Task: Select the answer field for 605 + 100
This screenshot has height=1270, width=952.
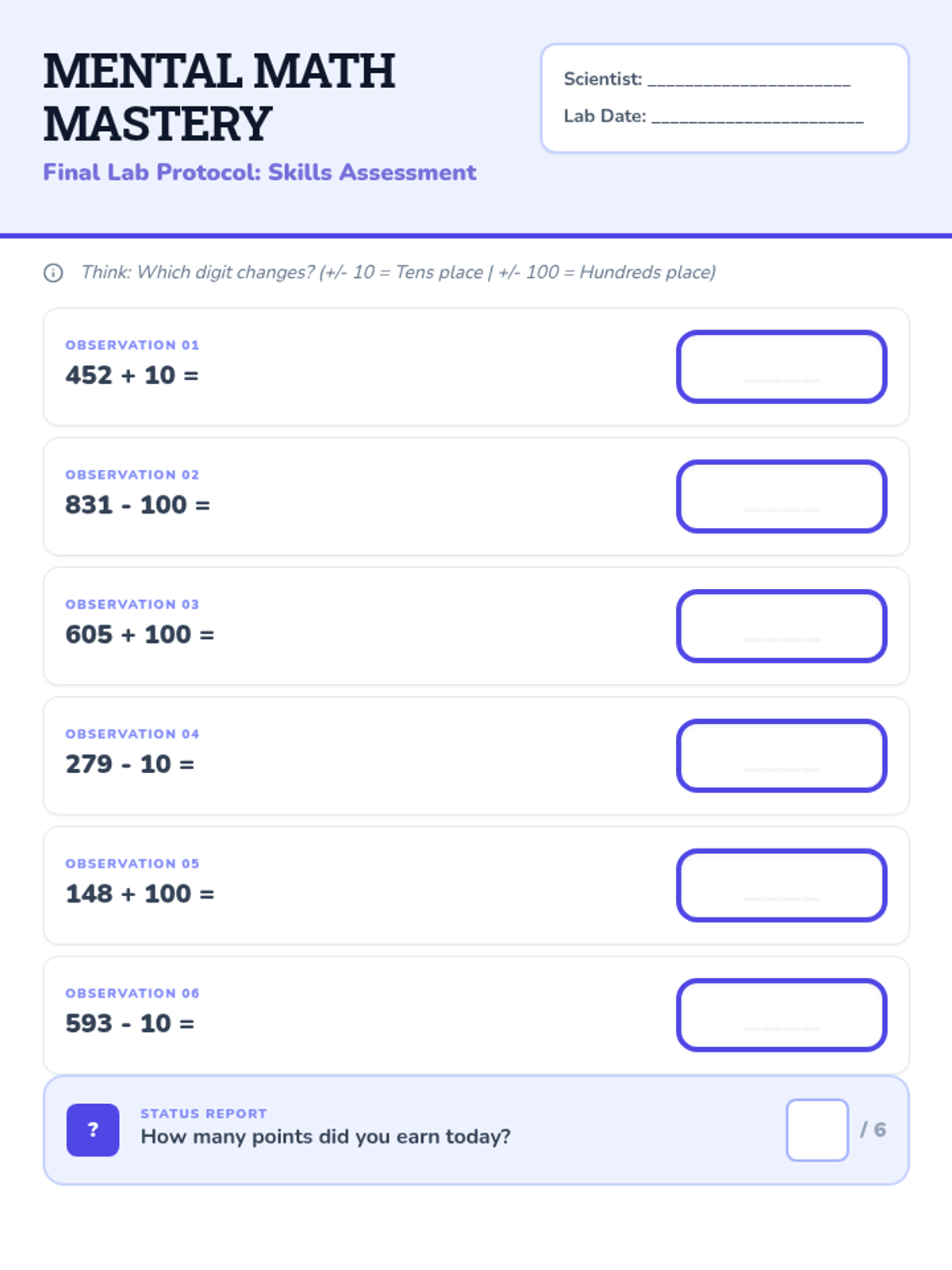Action: coord(781,626)
